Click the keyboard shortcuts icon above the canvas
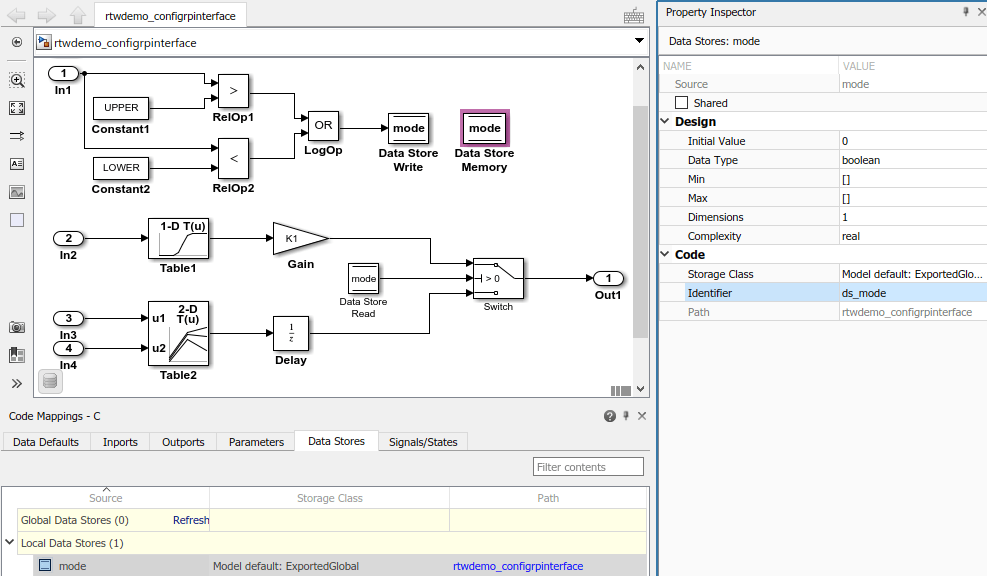The image size is (987, 576). click(633, 16)
